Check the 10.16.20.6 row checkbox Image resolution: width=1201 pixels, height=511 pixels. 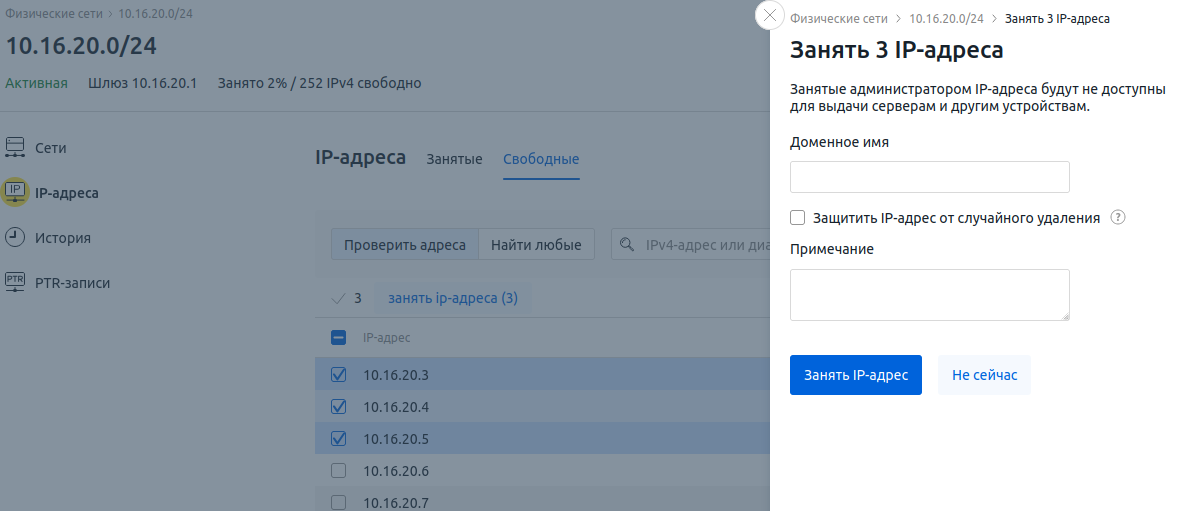click(338, 471)
